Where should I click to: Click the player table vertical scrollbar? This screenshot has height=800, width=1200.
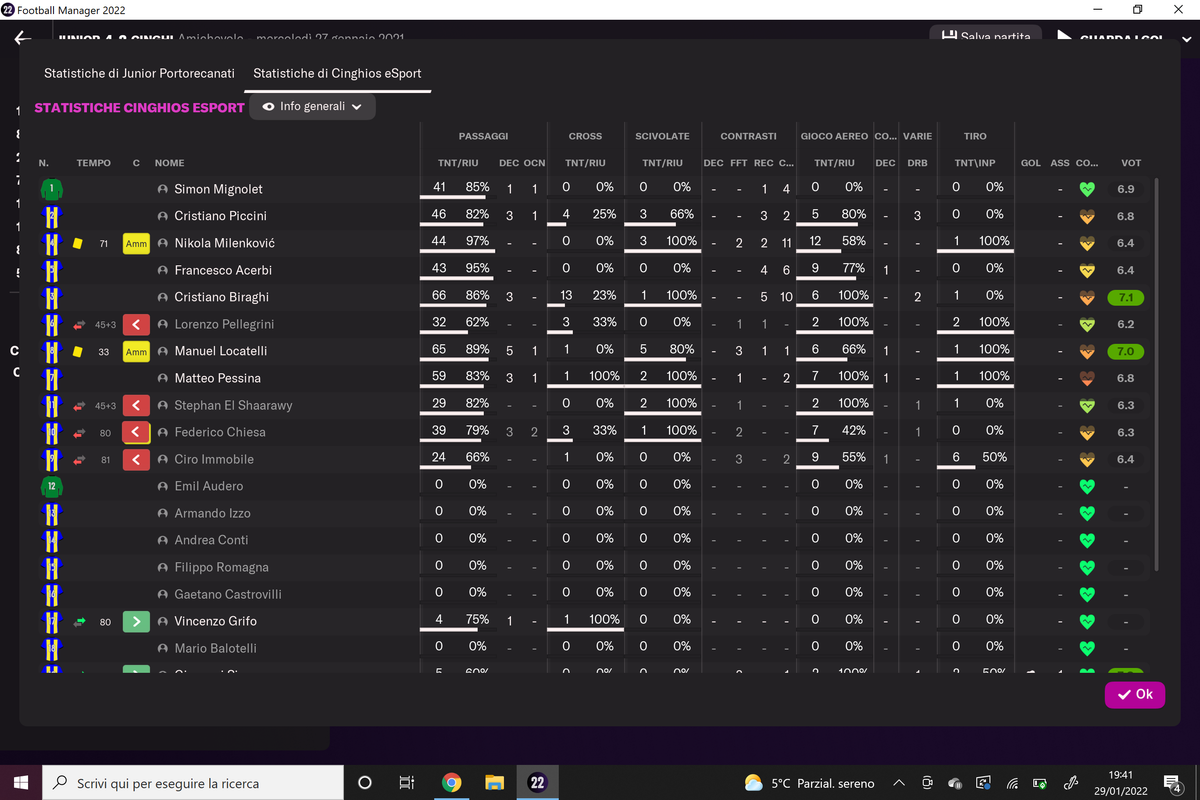1157,375
